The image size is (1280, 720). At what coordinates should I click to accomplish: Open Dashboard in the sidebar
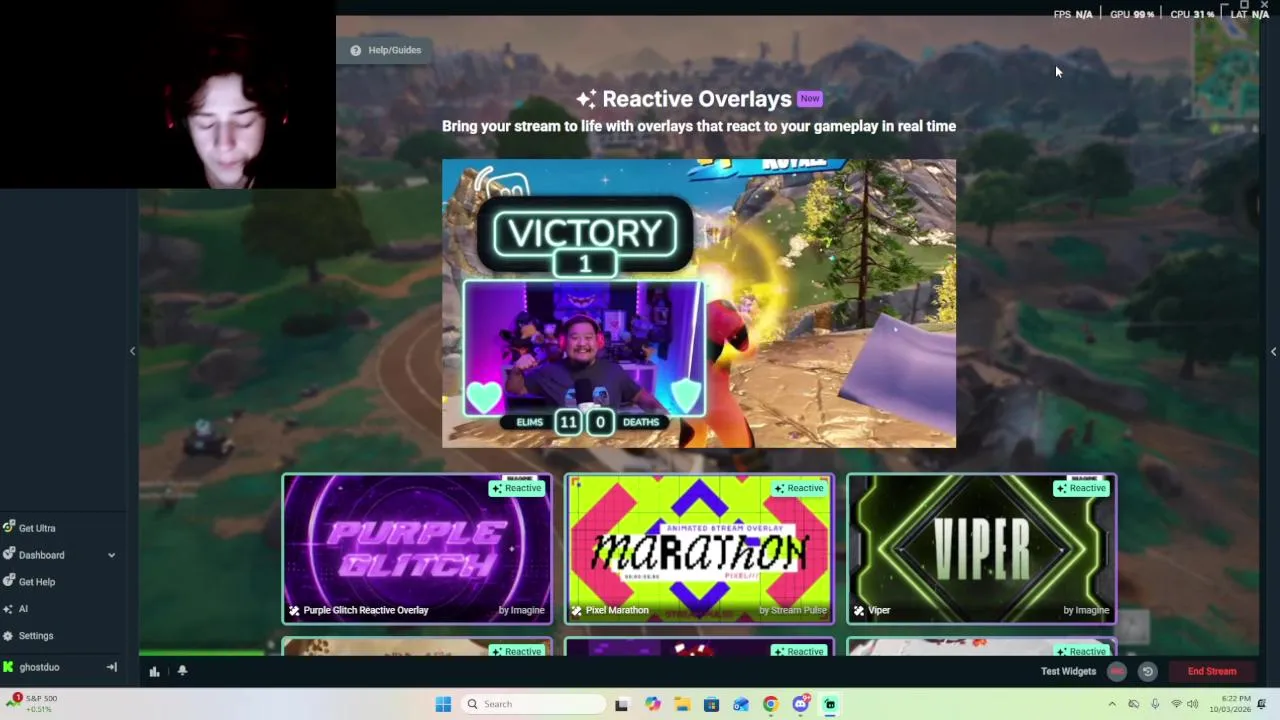(x=41, y=555)
